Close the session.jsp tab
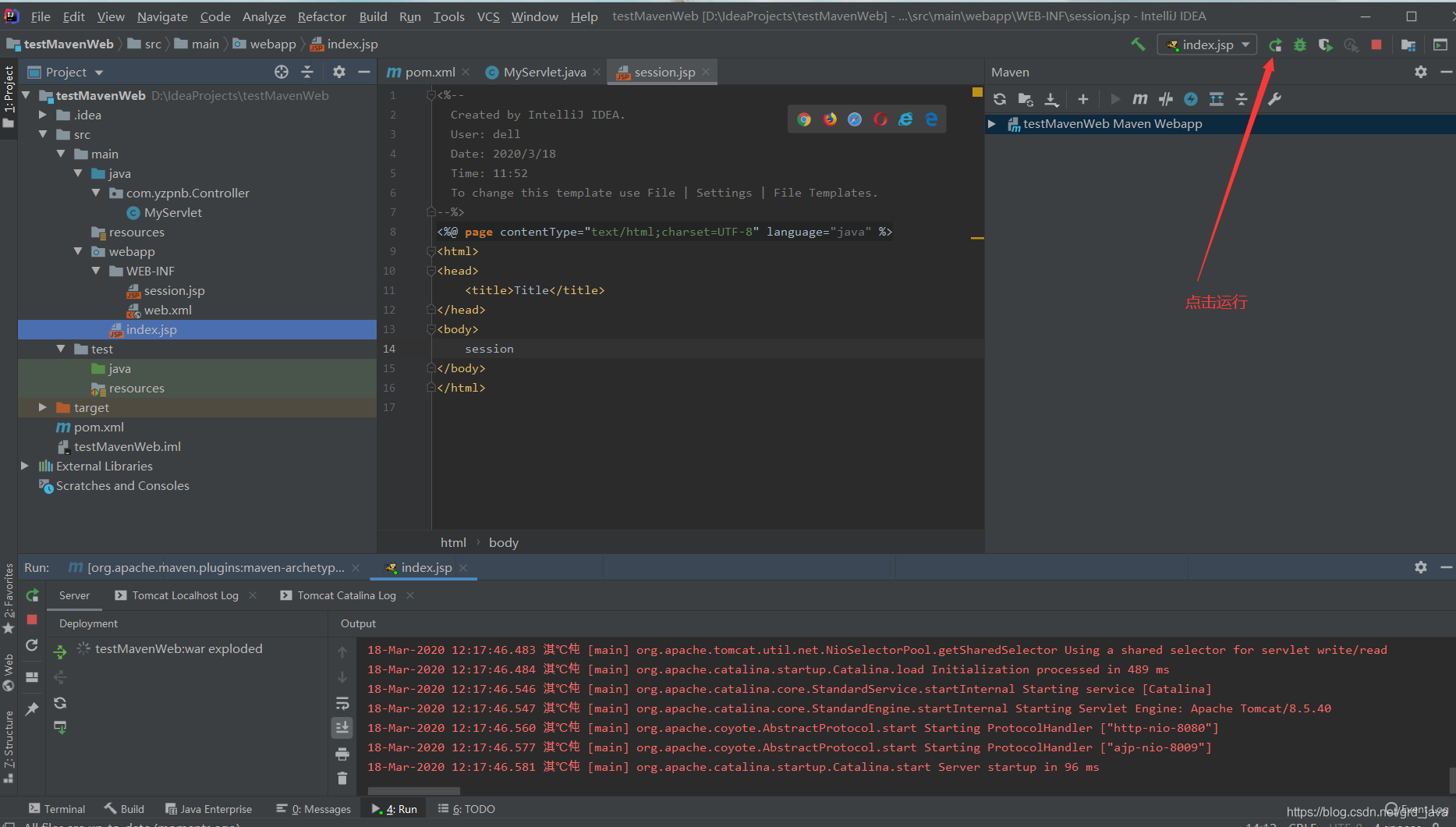Image resolution: width=1456 pixels, height=827 pixels. click(x=706, y=72)
